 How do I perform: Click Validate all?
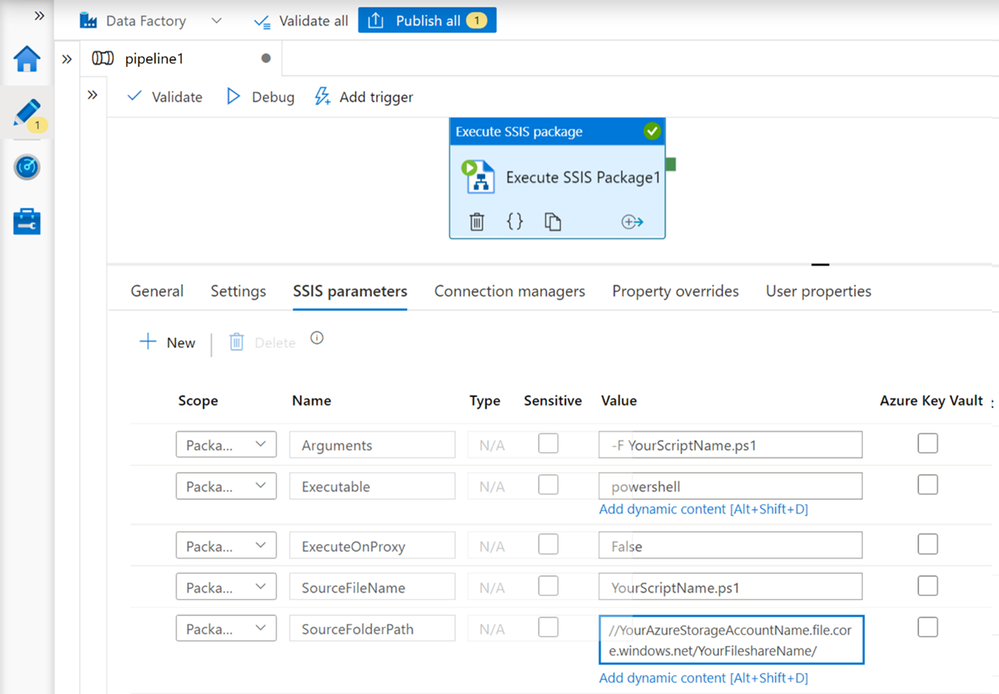coord(301,21)
